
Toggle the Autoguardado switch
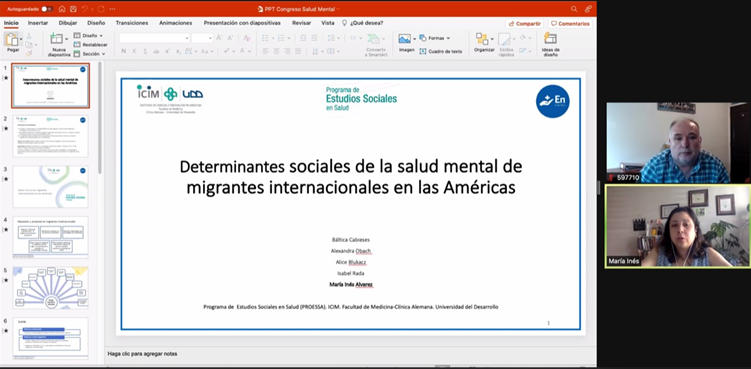point(46,9)
